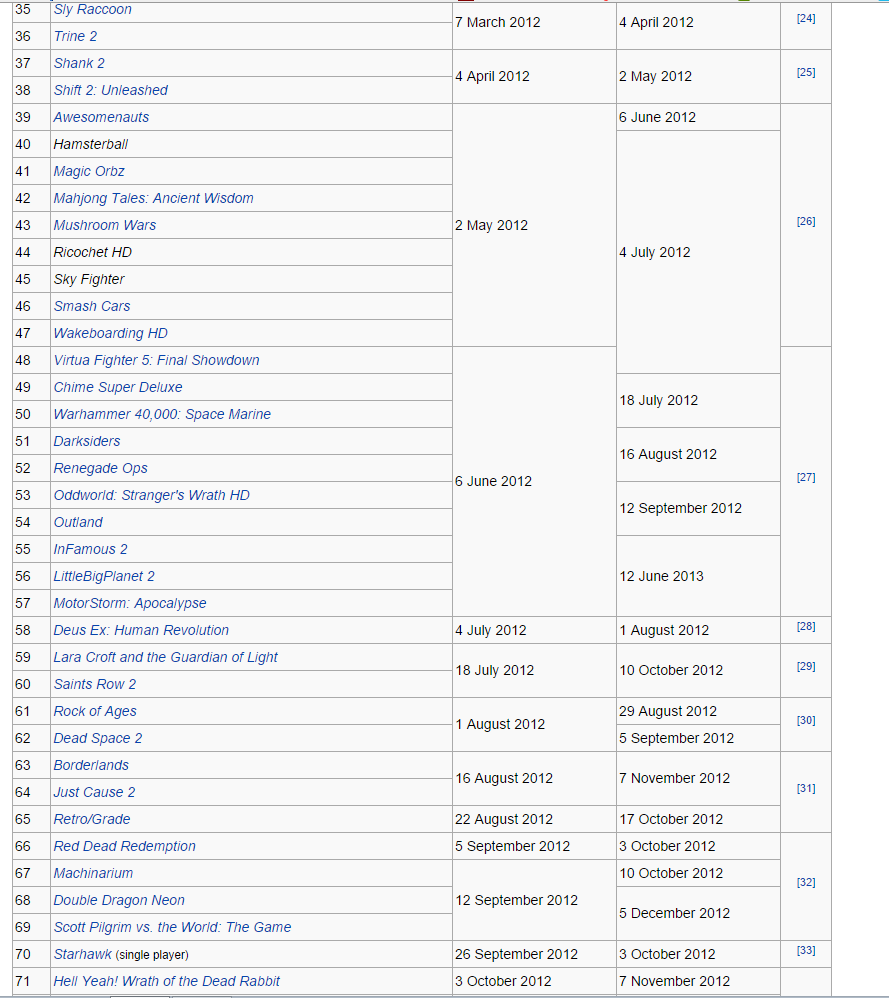Screen dimensions: 889x998
Task: Open the Machinarium link
Action: pyautogui.click(x=93, y=873)
